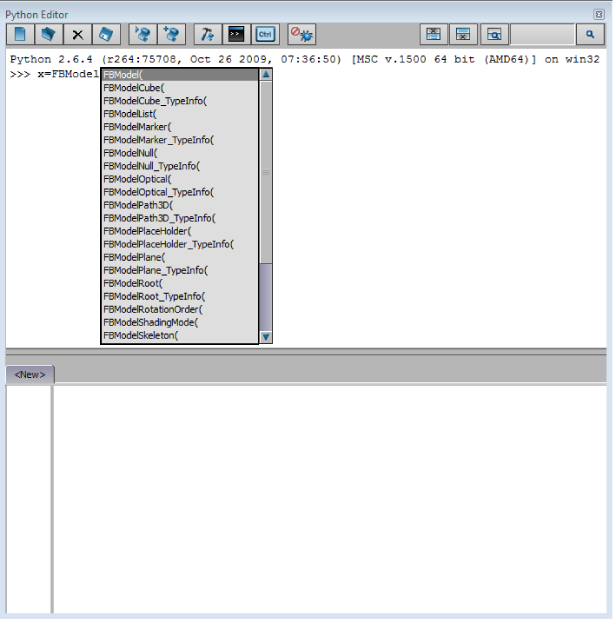Pick FBModelRotationOrder( suggestion
The width and height of the screenshot is (613, 619).
[x=180, y=309]
